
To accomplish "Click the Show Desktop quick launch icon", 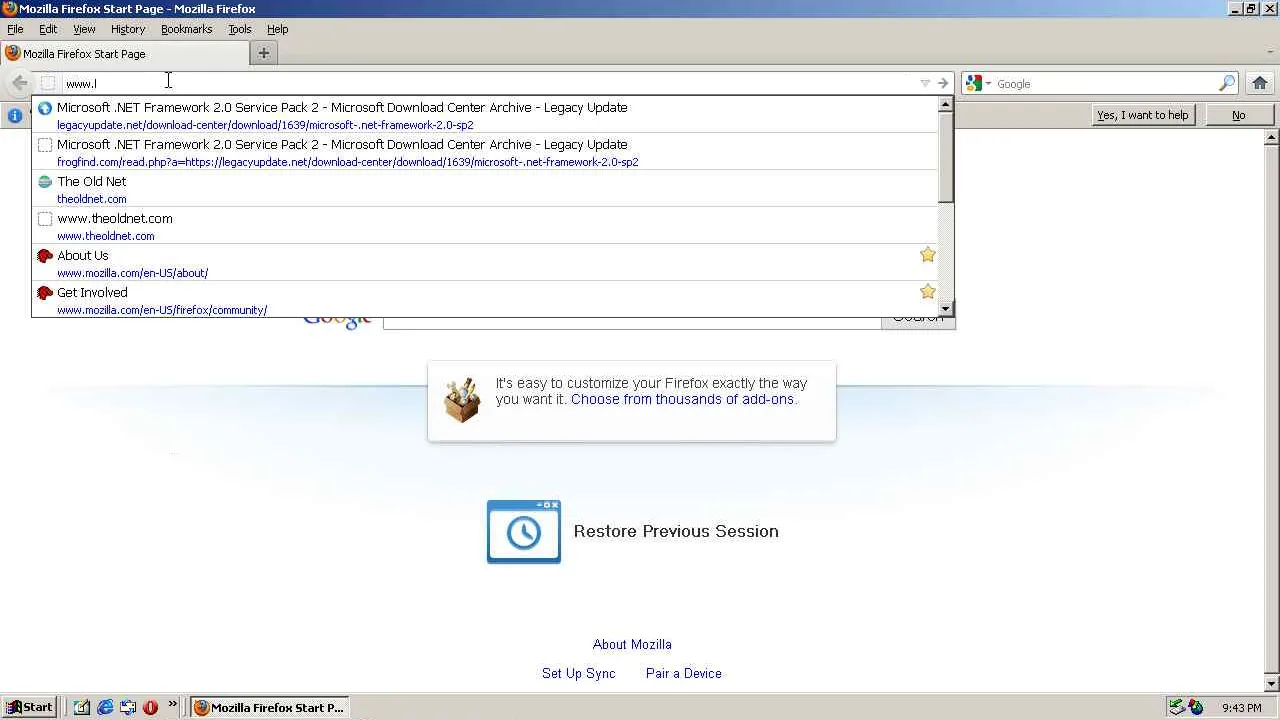I will tap(82, 707).
